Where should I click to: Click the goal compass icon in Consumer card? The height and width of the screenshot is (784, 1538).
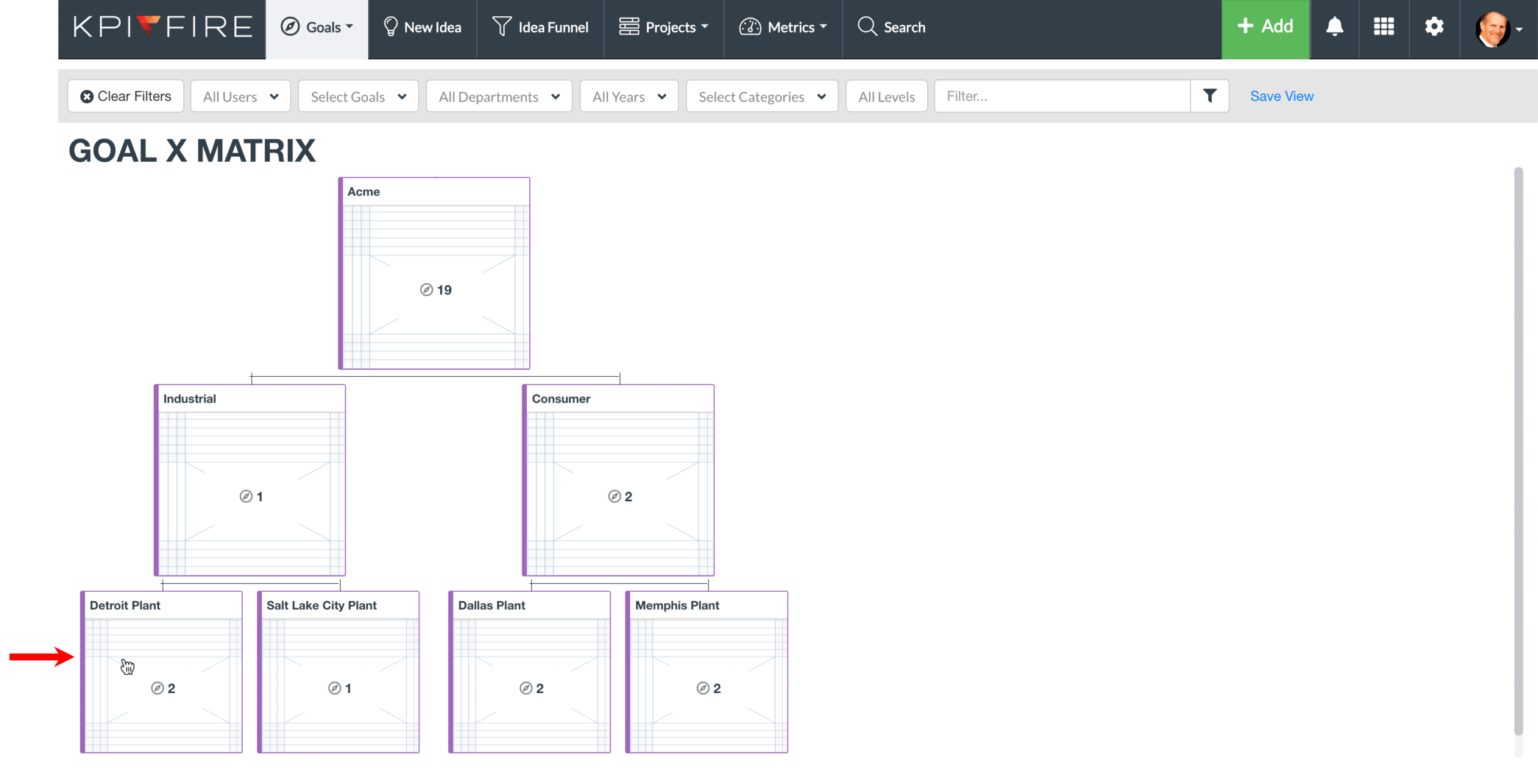(614, 496)
